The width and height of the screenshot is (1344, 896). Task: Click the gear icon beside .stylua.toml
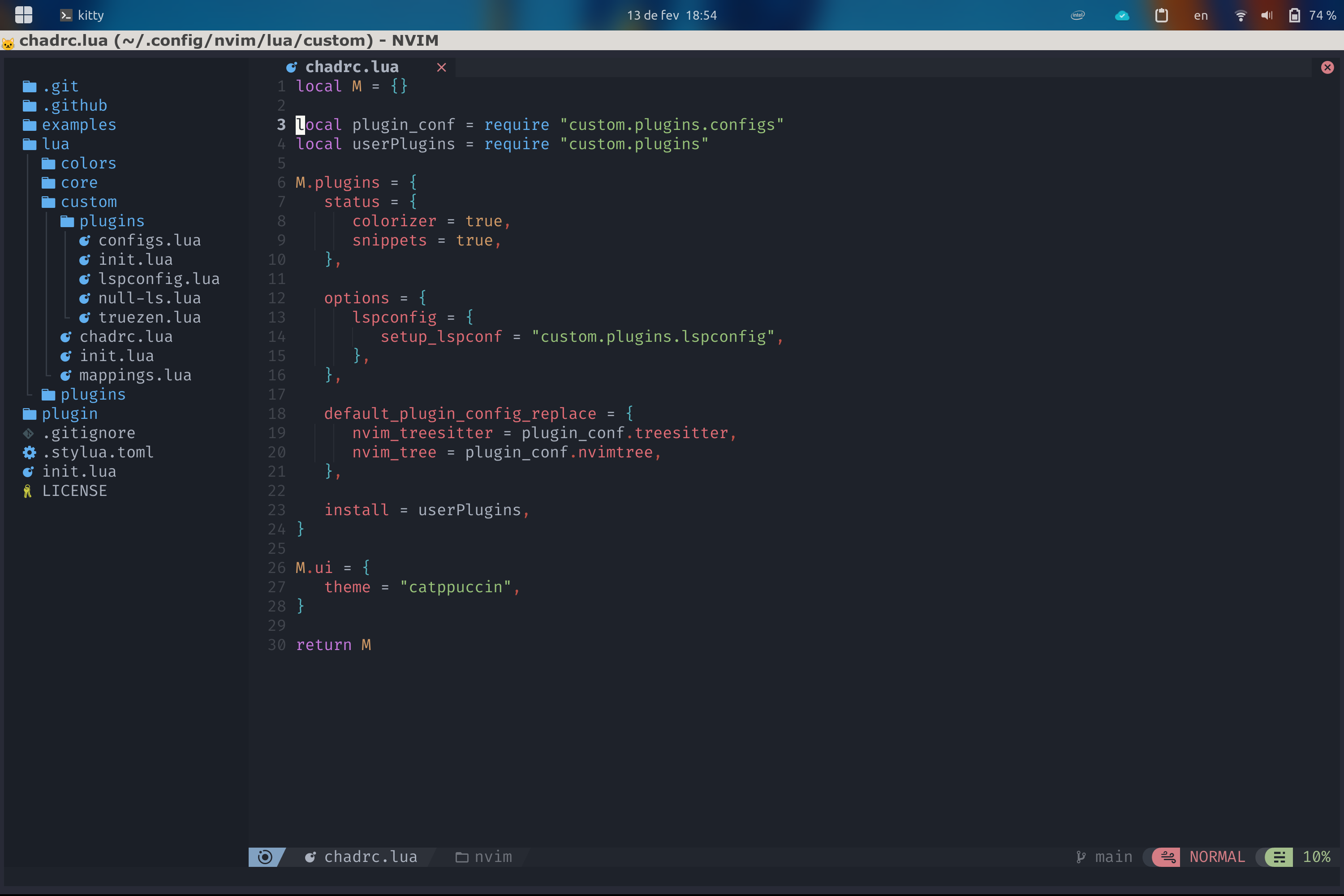coord(29,452)
